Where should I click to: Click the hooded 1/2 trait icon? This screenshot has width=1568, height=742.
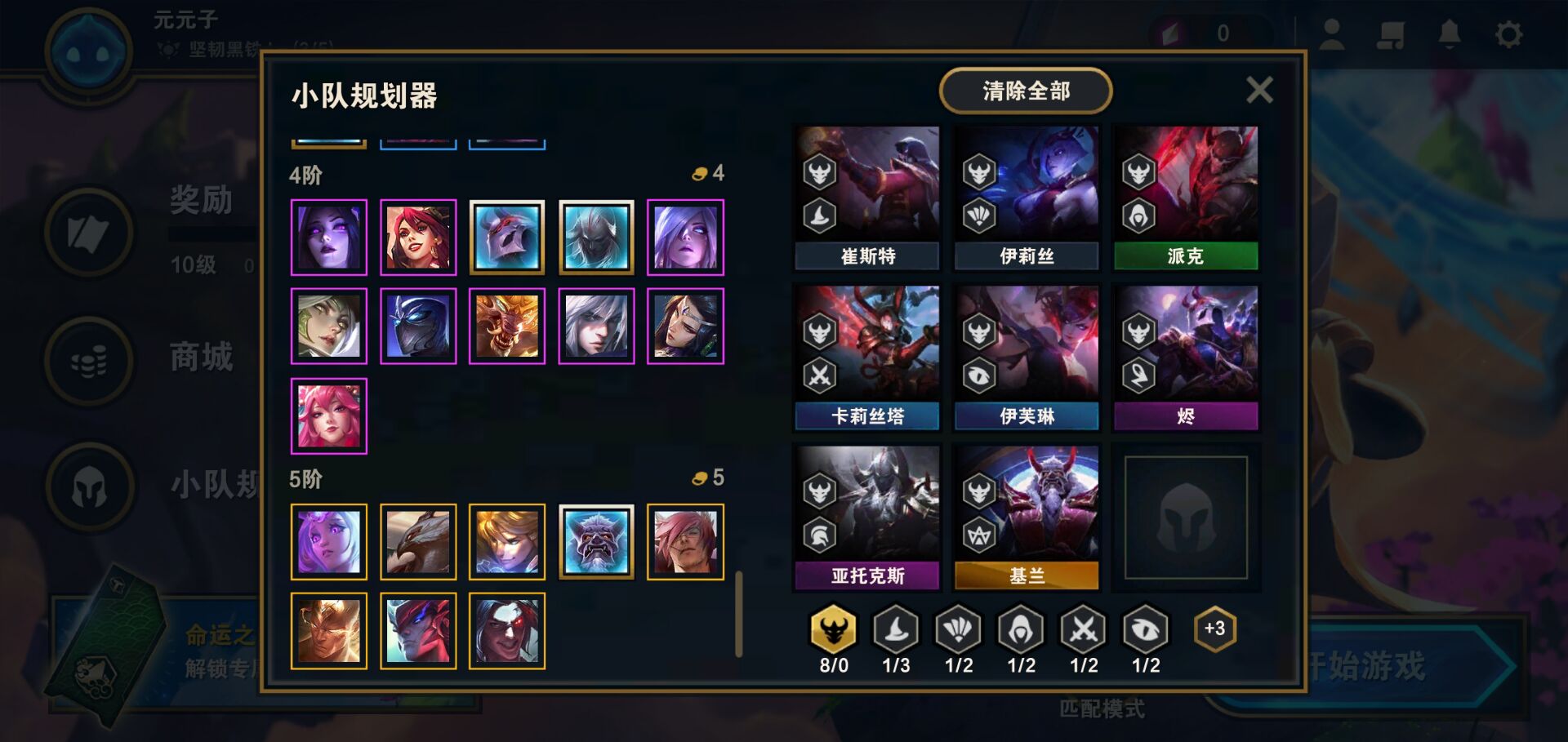point(1021,629)
